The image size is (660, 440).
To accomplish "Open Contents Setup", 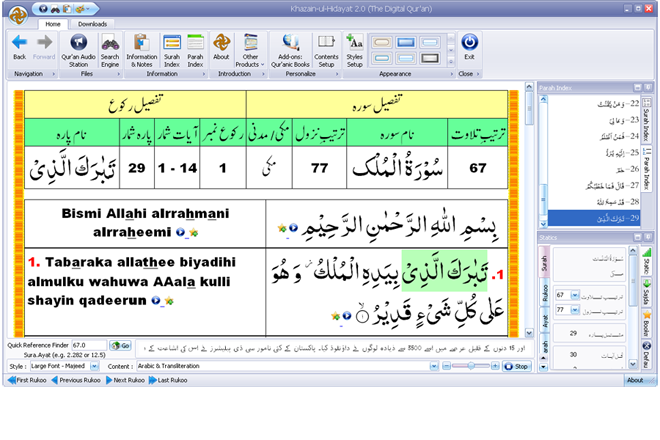I will [x=326, y=51].
